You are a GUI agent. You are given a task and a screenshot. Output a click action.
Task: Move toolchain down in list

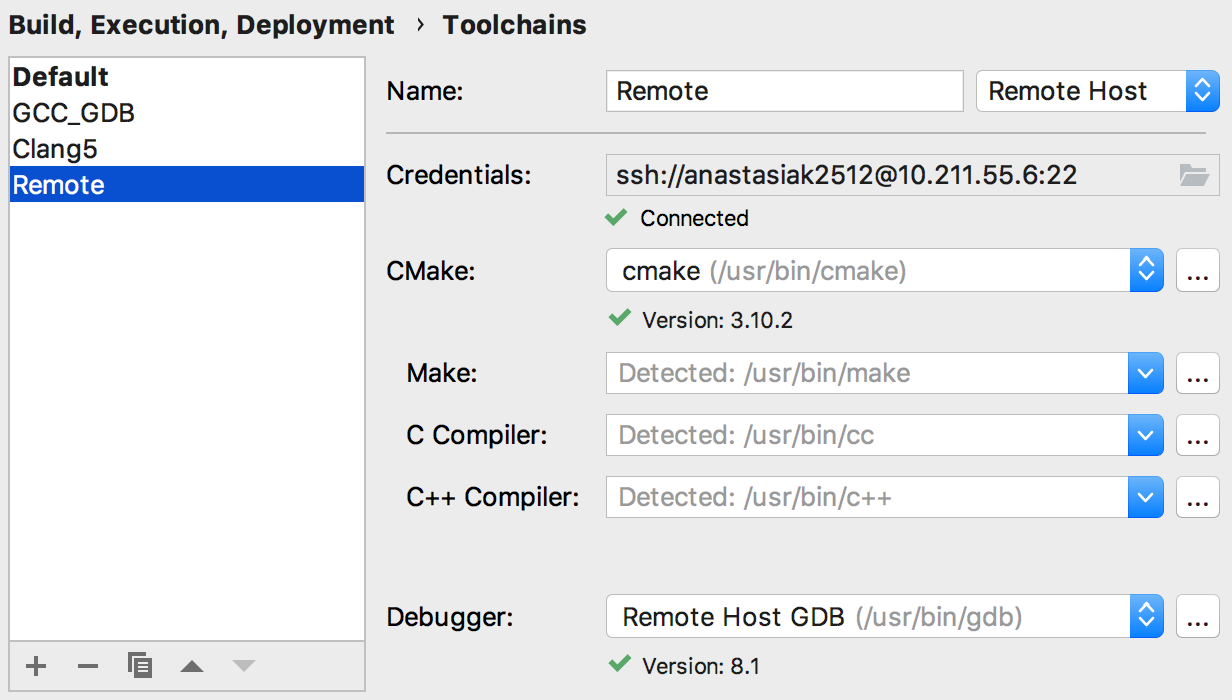pyautogui.click(x=244, y=666)
